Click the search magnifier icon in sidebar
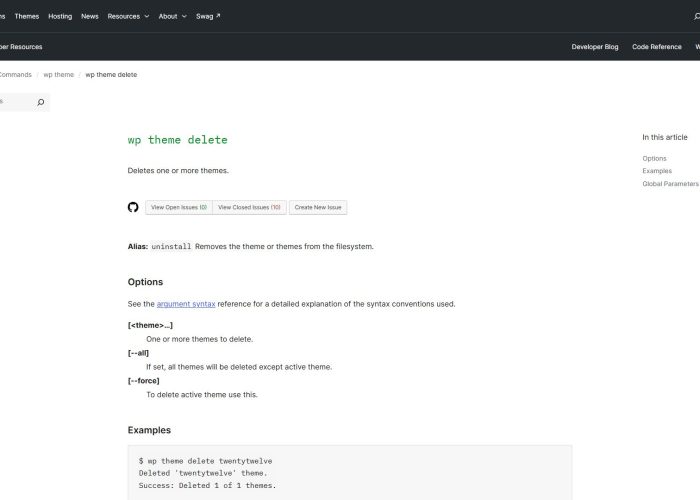Image resolution: width=700 pixels, height=500 pixels. pyautogui.click(x=41, y=102)
